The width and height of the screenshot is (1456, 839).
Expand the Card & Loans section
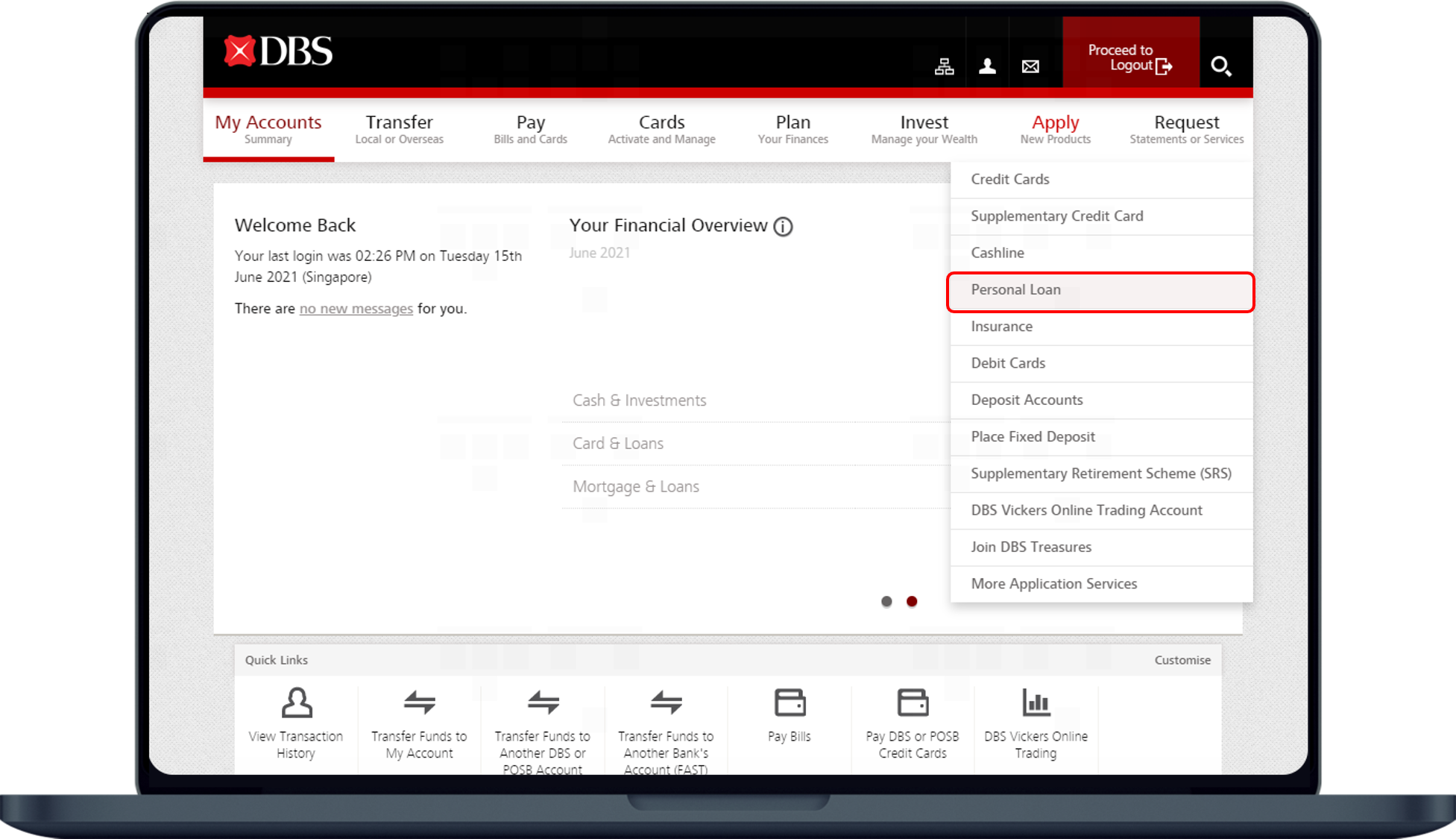pos(618,443)
